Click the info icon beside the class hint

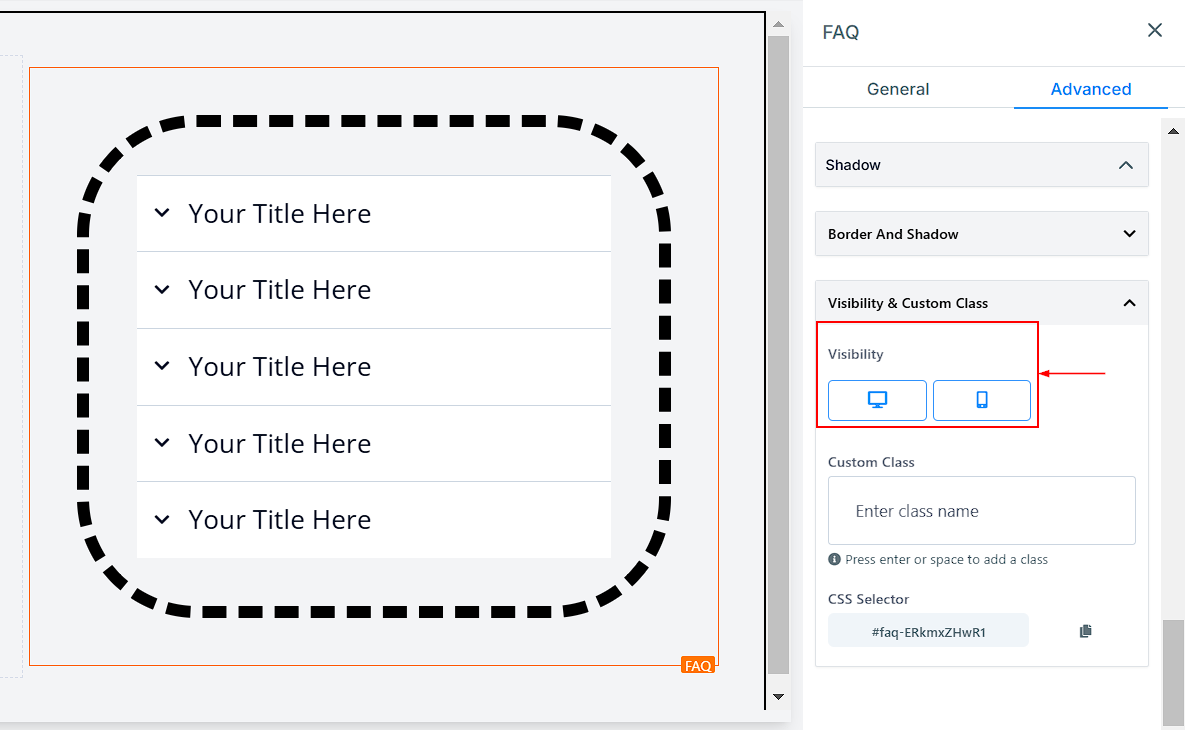834,559
